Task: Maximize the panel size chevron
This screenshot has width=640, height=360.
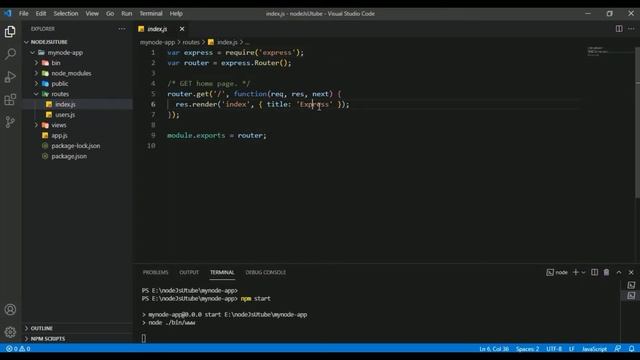Action: pyautogui.click(x=619, y=272)
